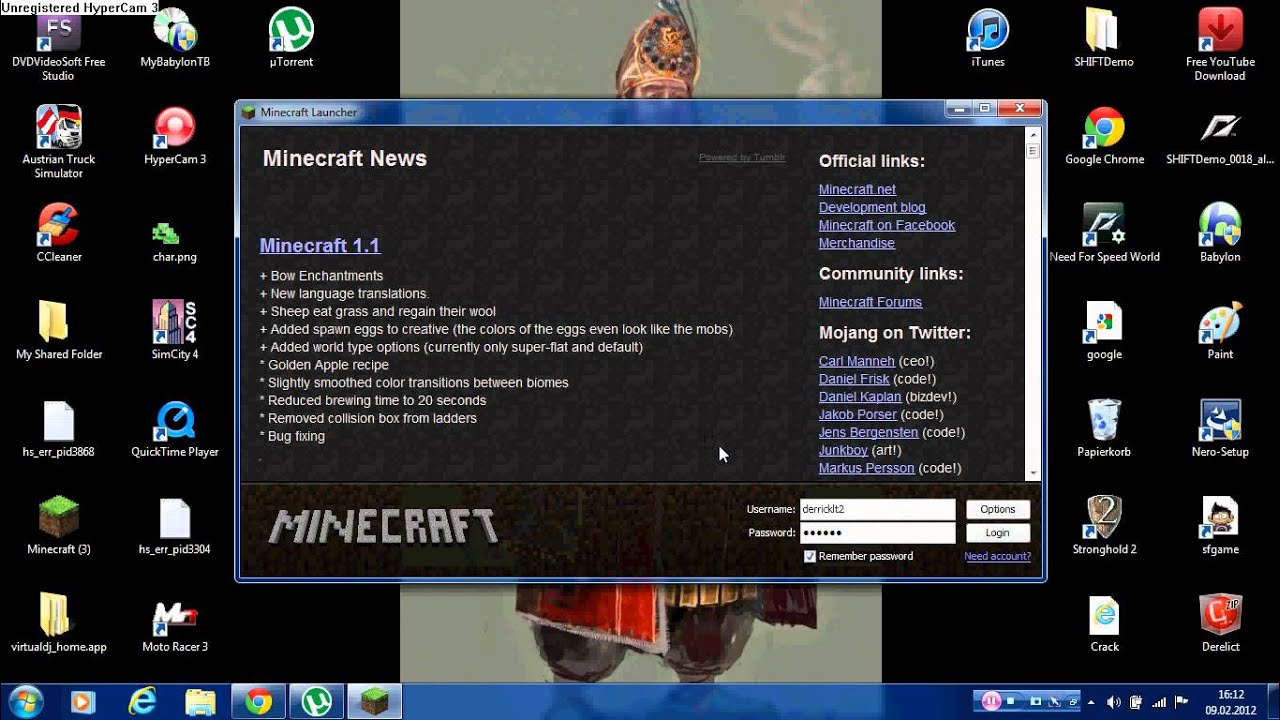Viewport: 1280px width, 720px height.
Task: Toggle Remember password checkbox
Action: pos(810,556)
